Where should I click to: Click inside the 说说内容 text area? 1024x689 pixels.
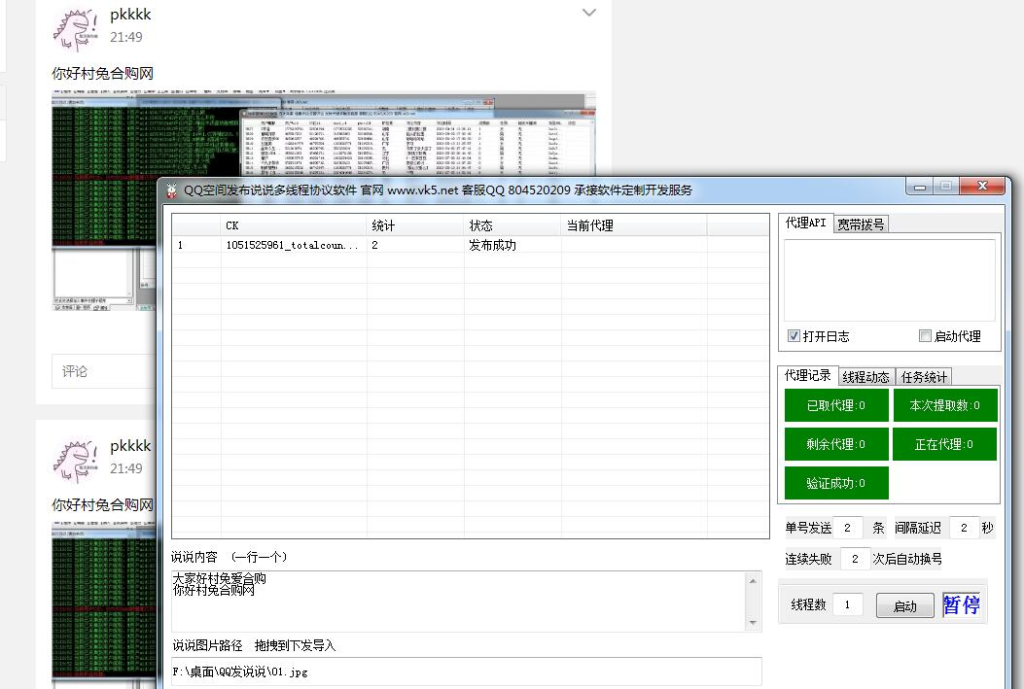[459, 601]
